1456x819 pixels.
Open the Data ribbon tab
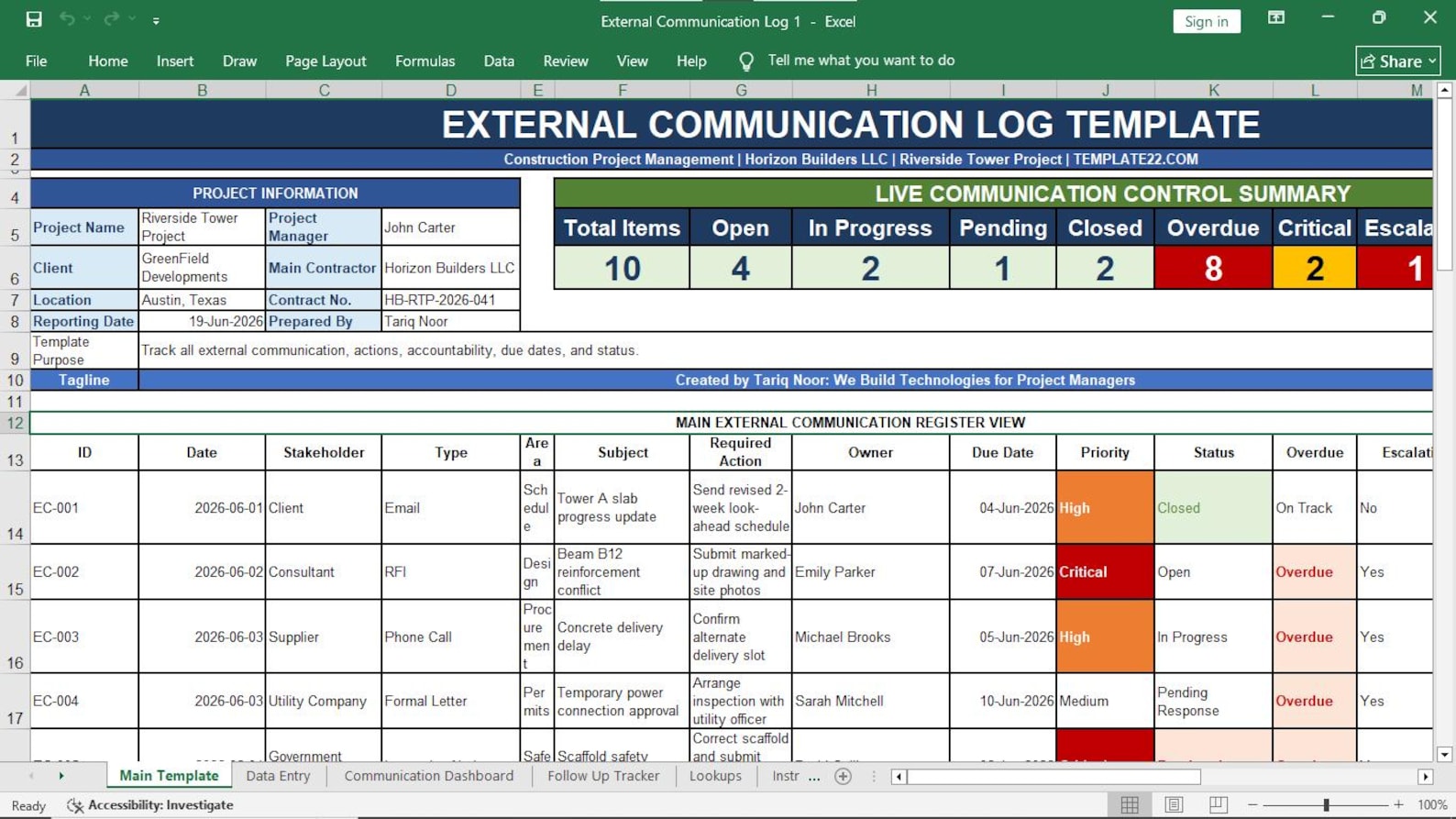(x=499, y=61)
